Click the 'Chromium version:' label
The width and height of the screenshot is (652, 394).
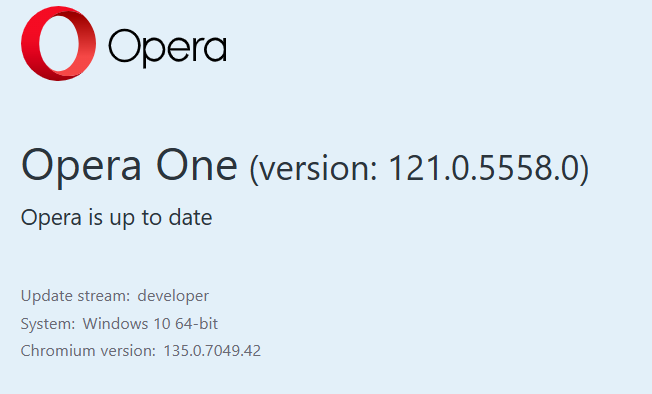coord(88,351)
